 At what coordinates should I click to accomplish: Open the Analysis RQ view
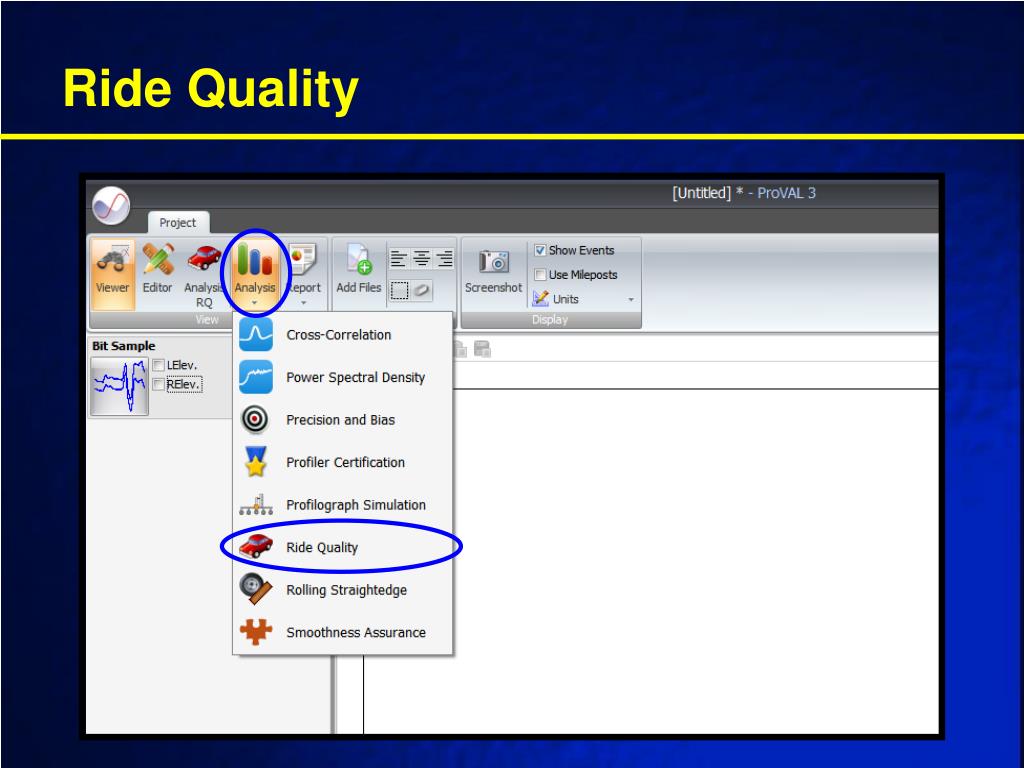coord(203,274)
